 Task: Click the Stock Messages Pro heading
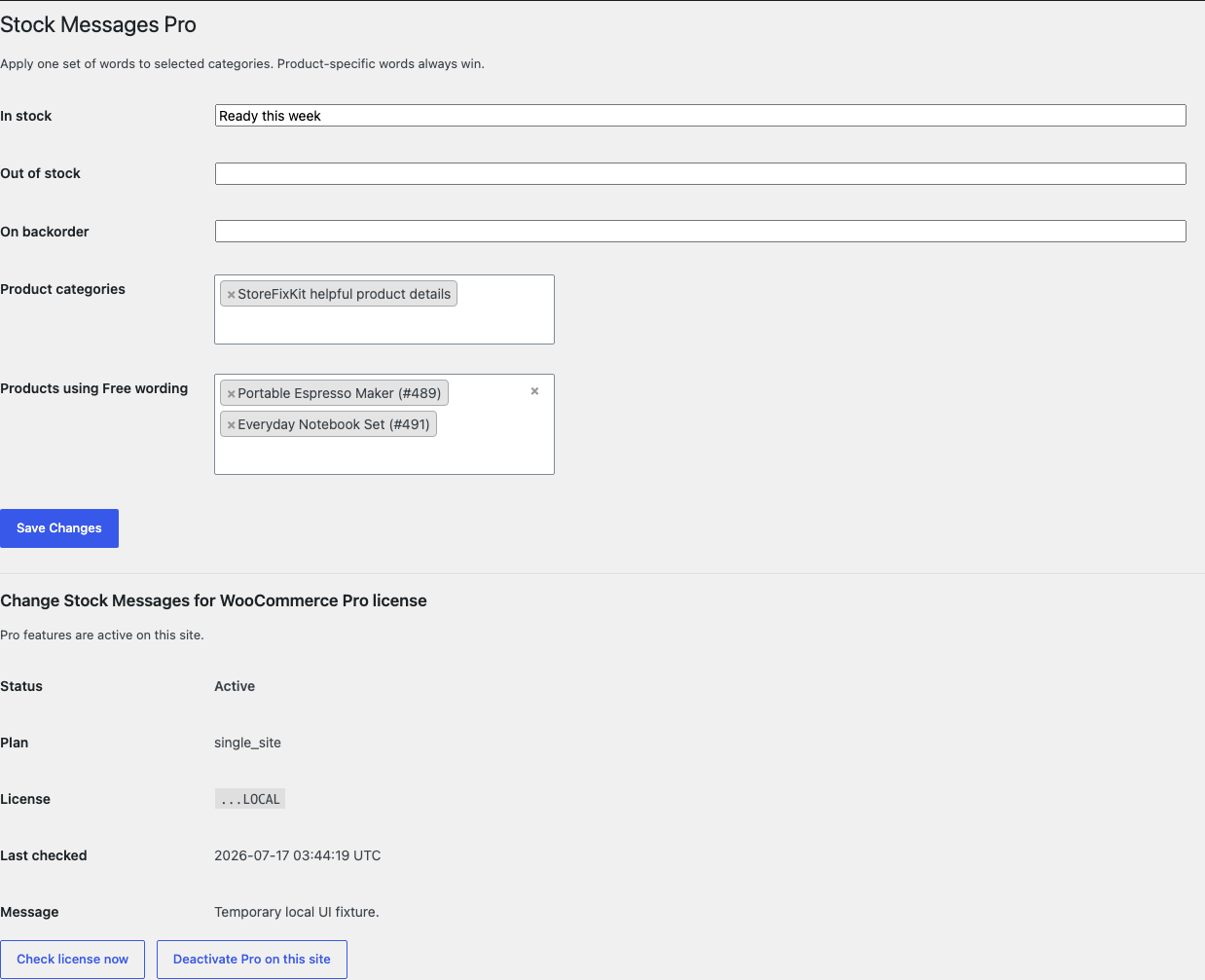98,25
